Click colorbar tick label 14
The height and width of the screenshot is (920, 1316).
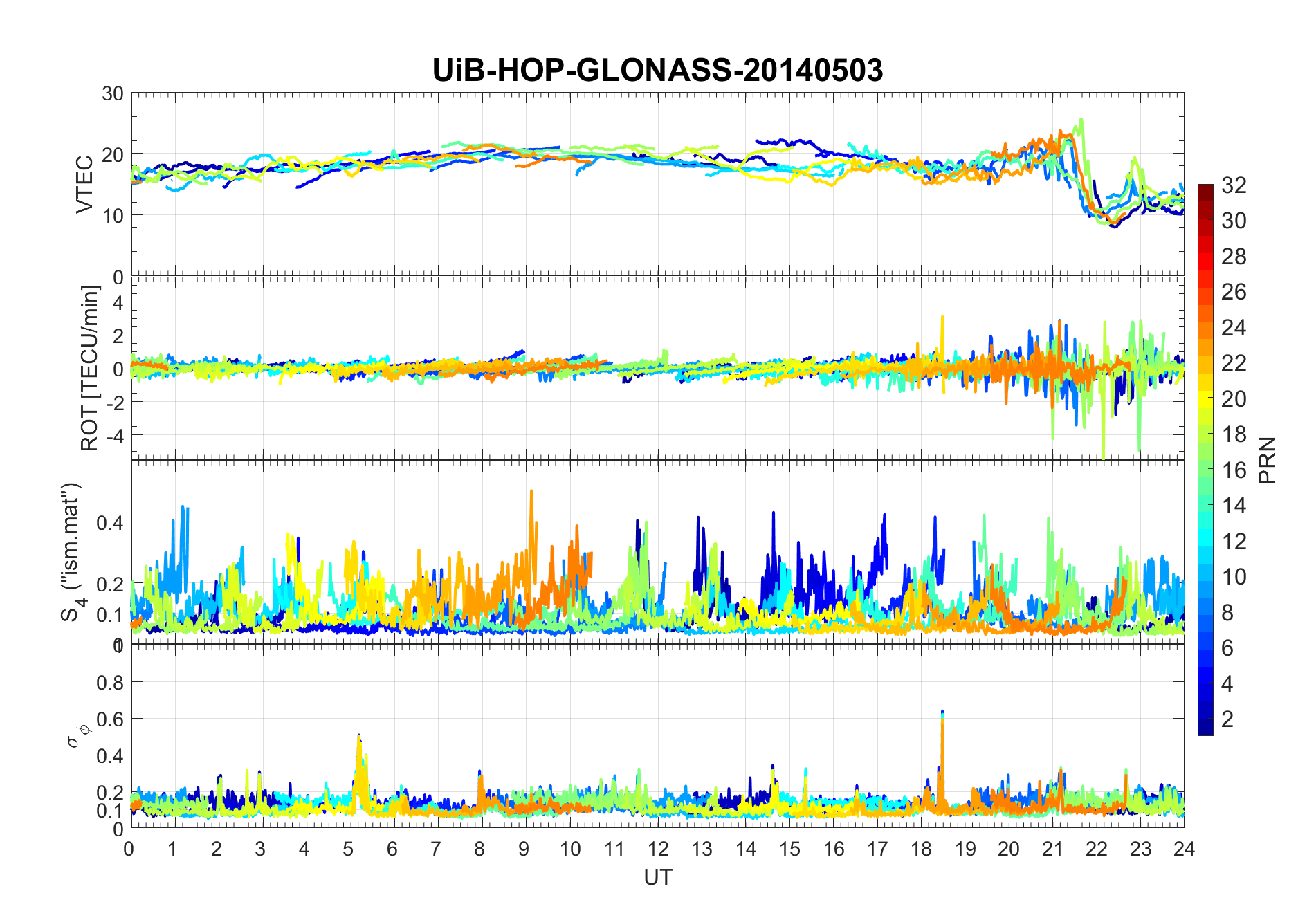coord(1234,505)
